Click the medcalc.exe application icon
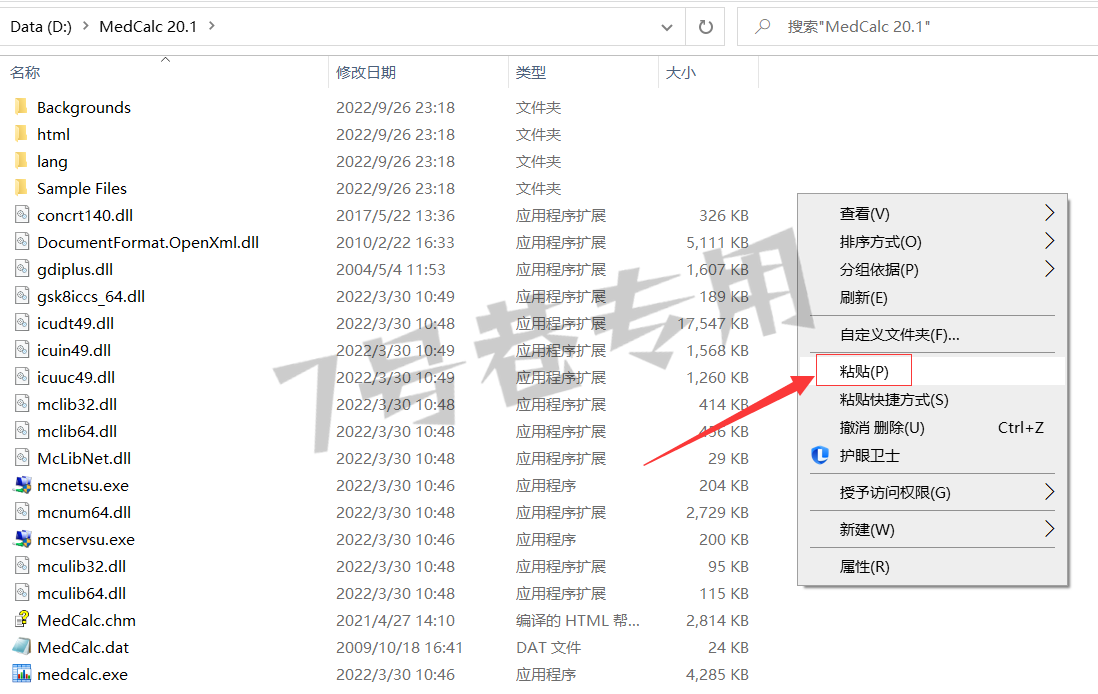This screenshot has width=1098, height=694. click(22, 674)
